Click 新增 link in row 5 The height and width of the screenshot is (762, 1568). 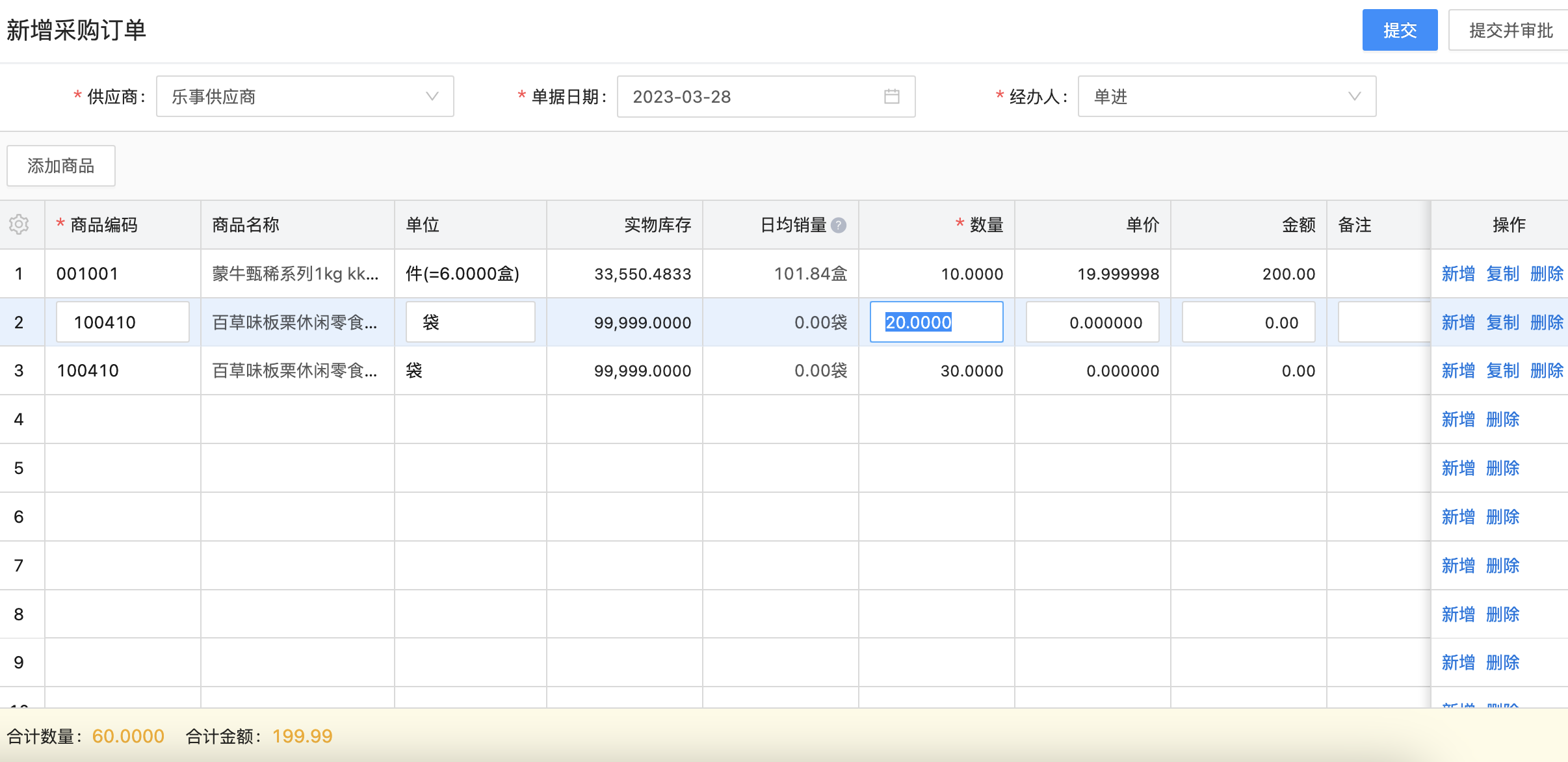1458,468
